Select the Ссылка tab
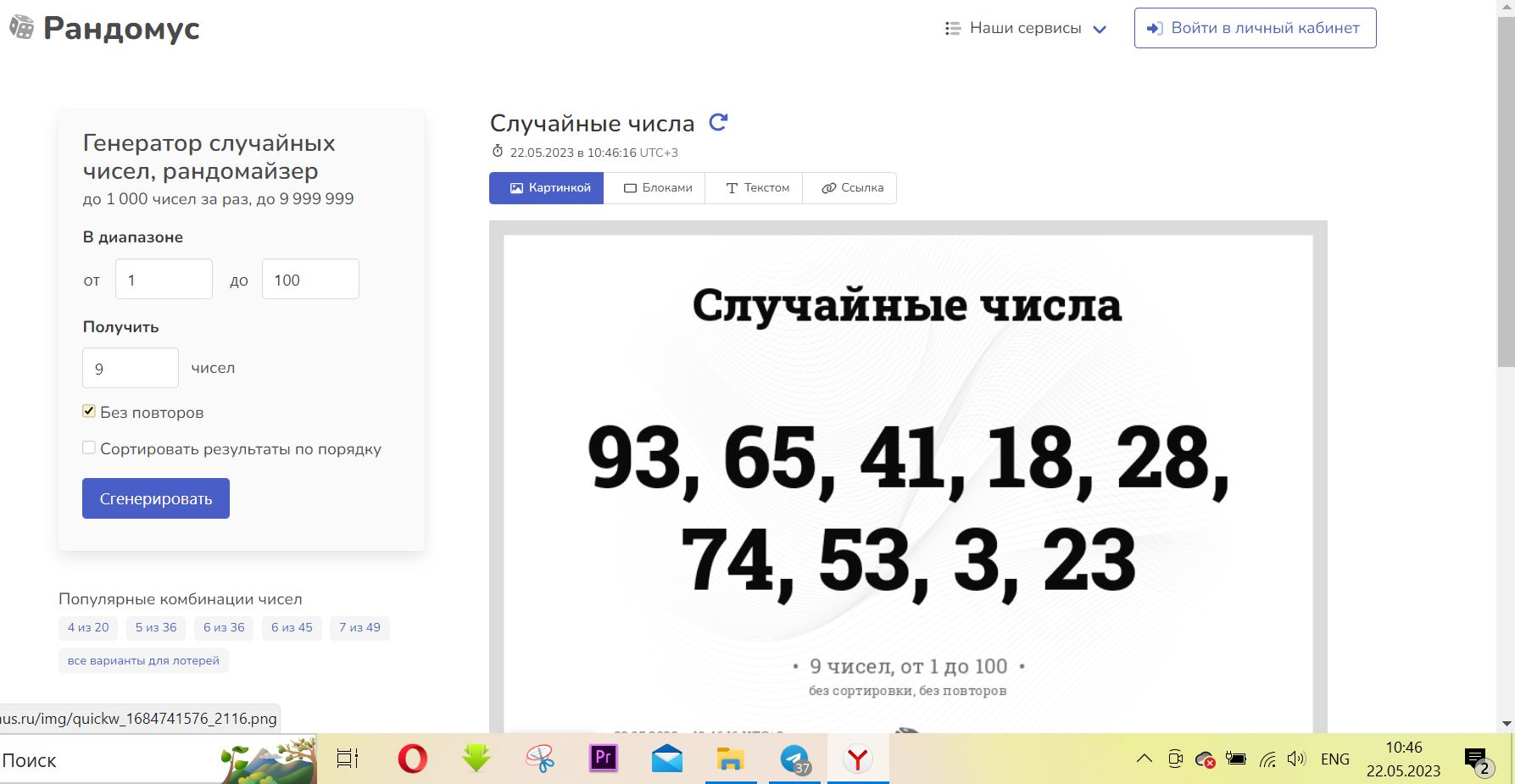The image size is (1515, 784). [852, 188]
